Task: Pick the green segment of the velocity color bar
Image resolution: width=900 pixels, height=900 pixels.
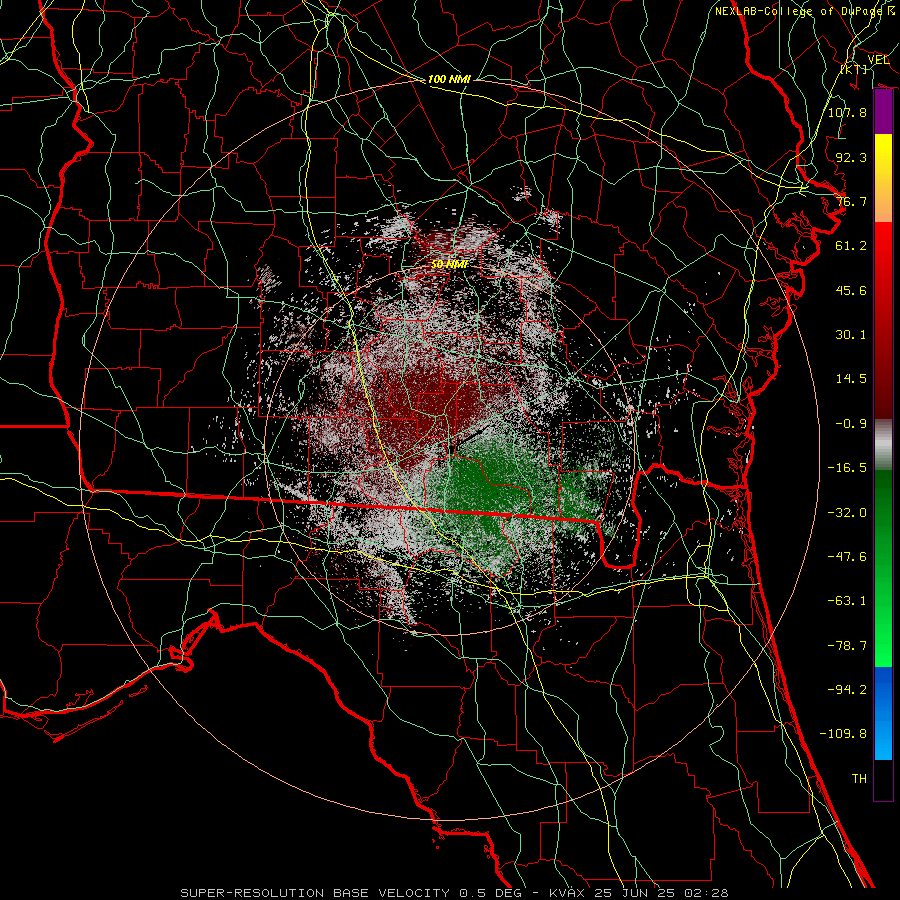Action: (x=883, y=568)
